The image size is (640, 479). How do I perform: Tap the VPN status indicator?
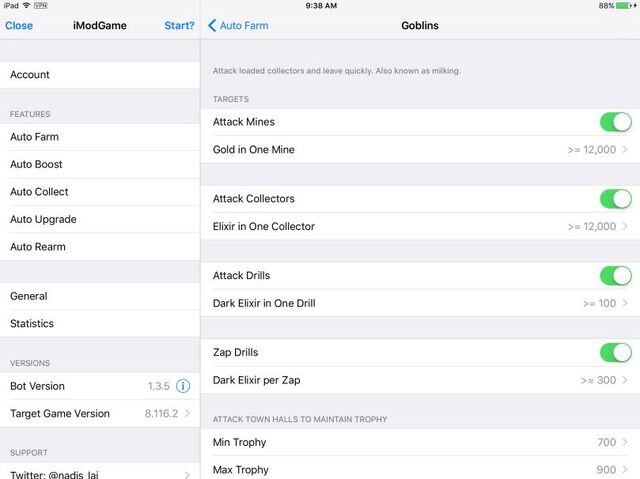40,5
